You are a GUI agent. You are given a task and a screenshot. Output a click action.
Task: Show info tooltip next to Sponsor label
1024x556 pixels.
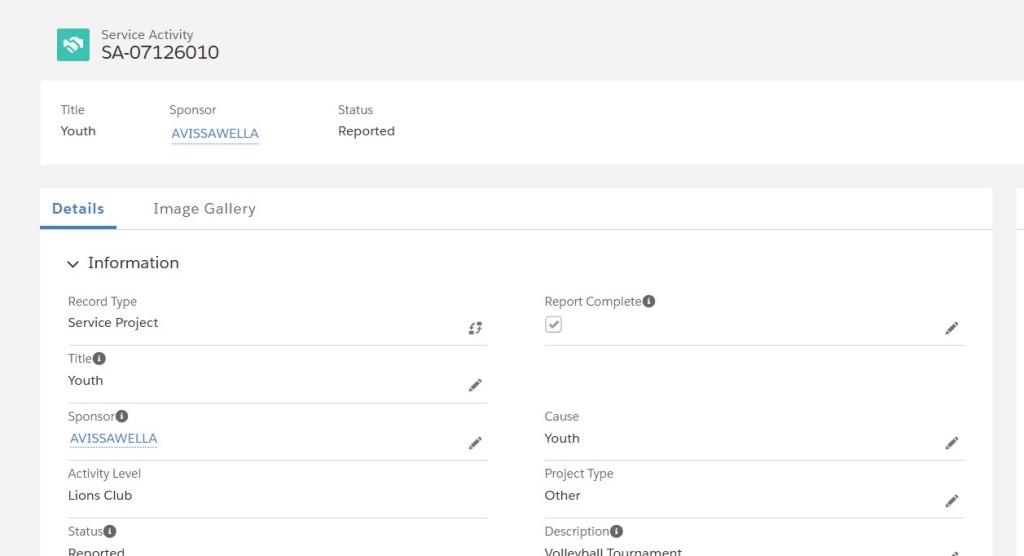point(121,416)
